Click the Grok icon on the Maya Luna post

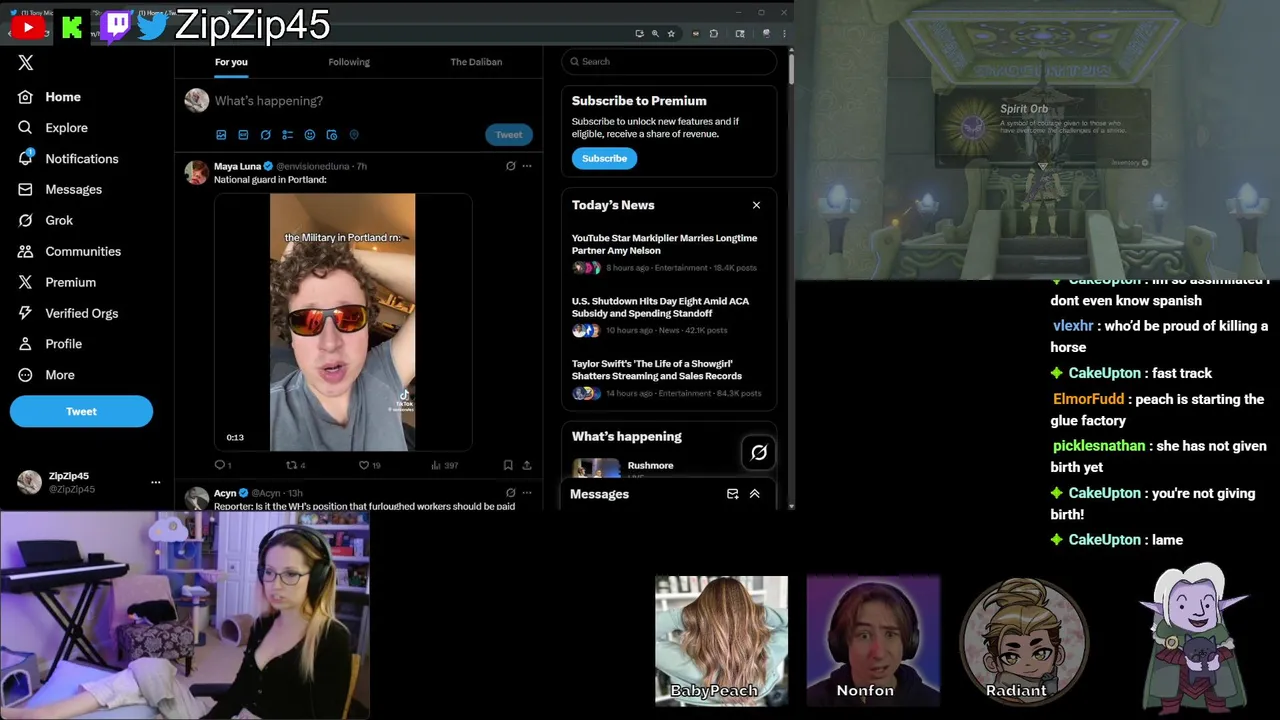tap(510, 166)
